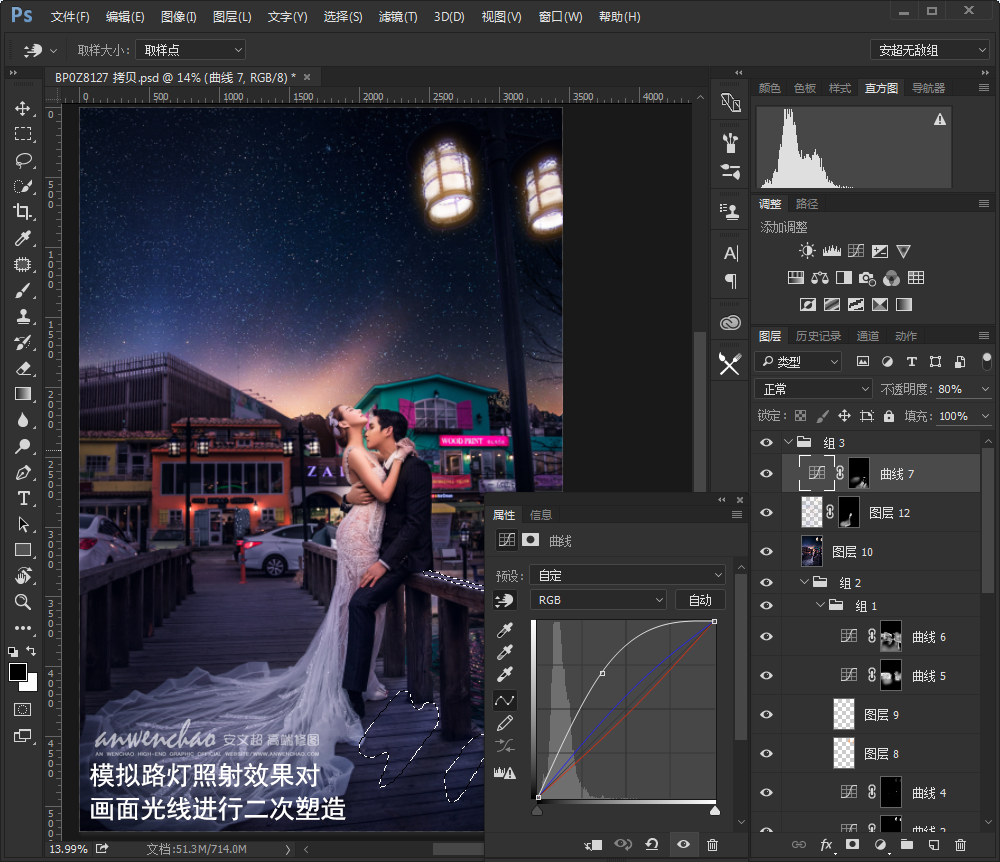Switch to the 路径 tab
The height and width of the screenshot is (862, 1000).
click(807, 204)
